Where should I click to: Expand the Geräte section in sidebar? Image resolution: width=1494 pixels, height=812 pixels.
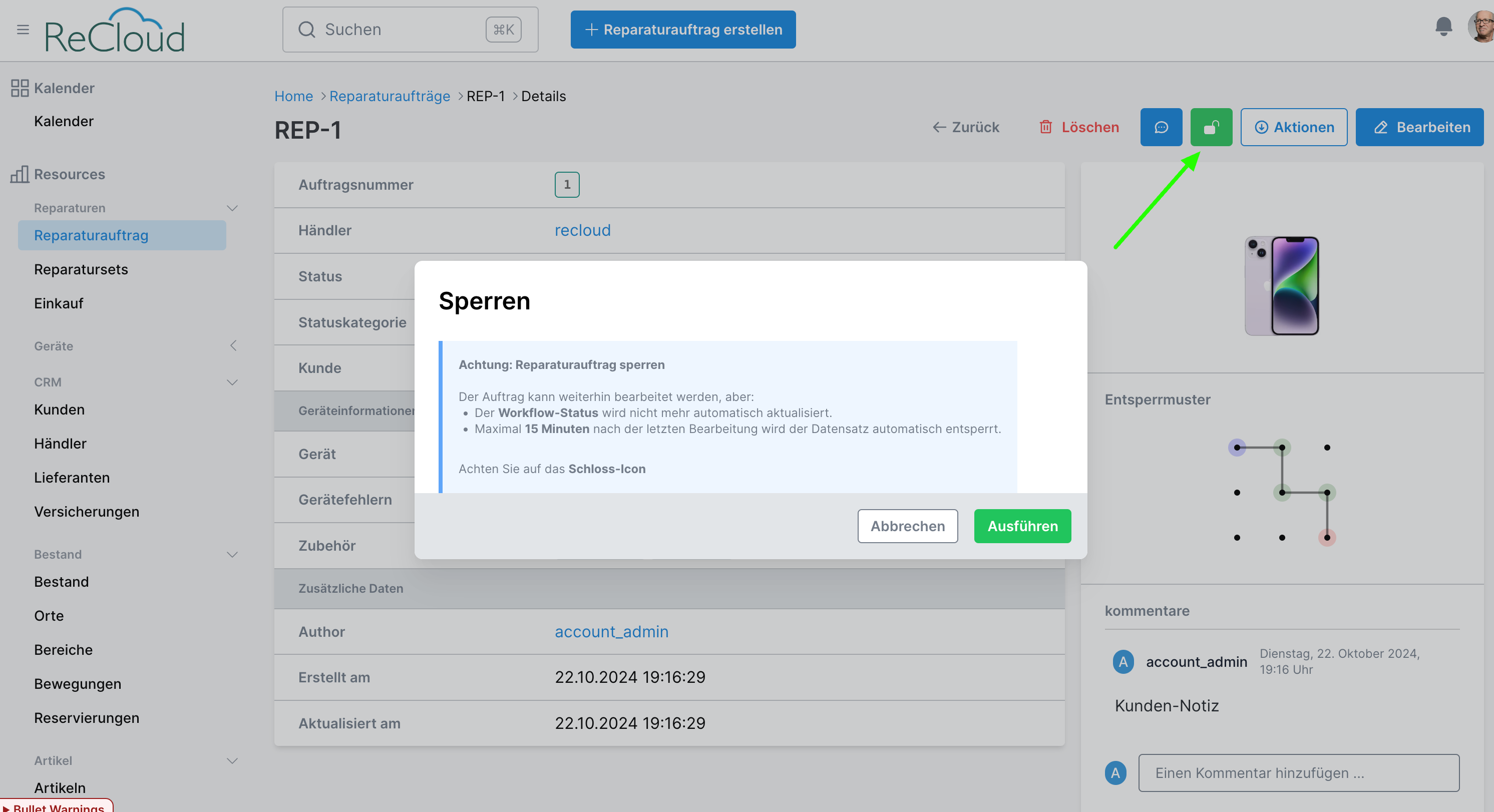tap(233, 346)
